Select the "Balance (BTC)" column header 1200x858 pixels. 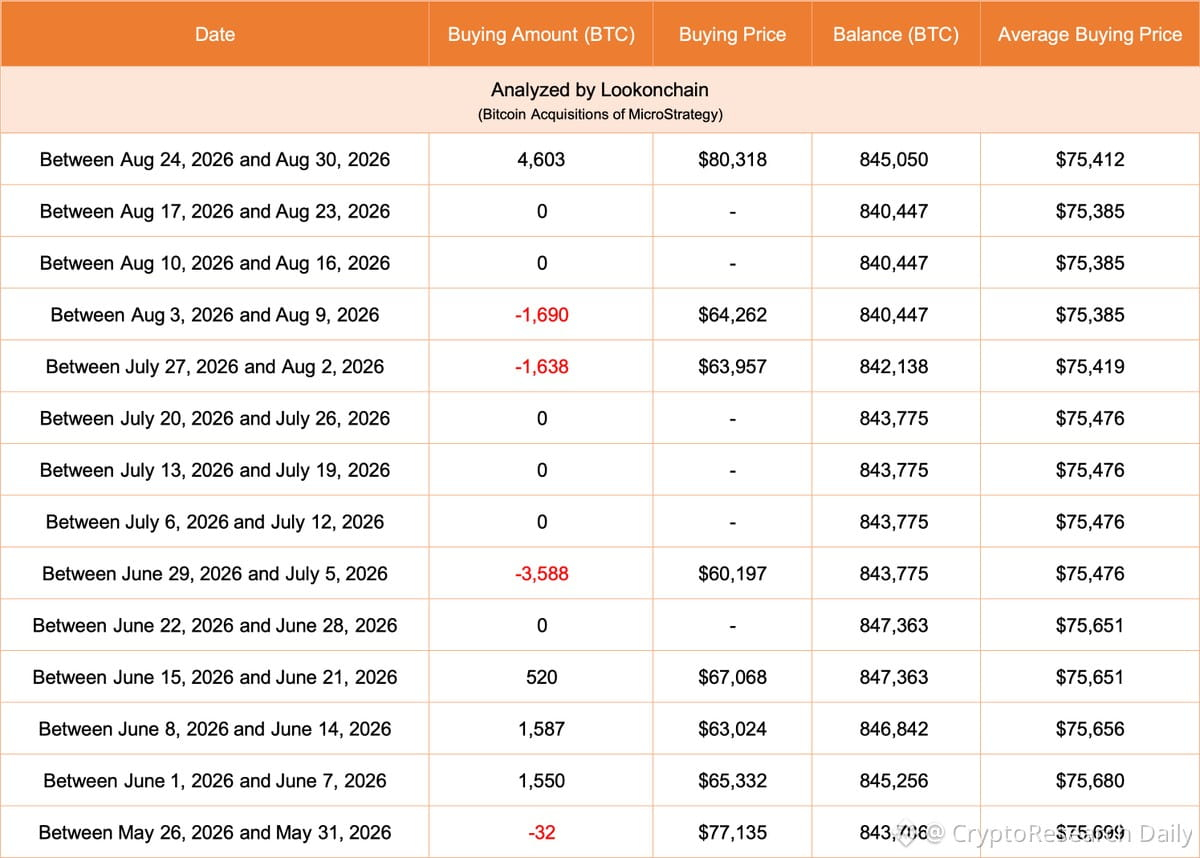(x=896, y=34)
